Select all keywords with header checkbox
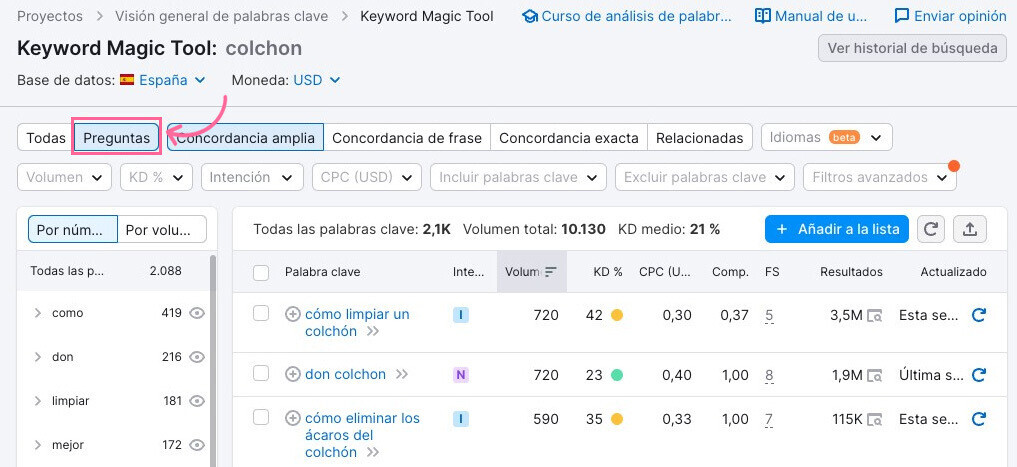 pyautogui.click(x=261, y=272)
